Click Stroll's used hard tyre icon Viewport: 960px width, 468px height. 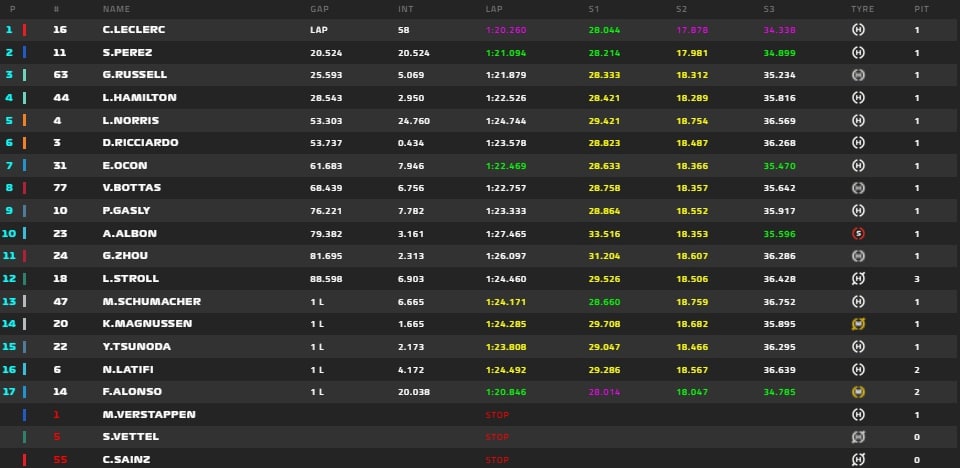click(x=858, y=279)
